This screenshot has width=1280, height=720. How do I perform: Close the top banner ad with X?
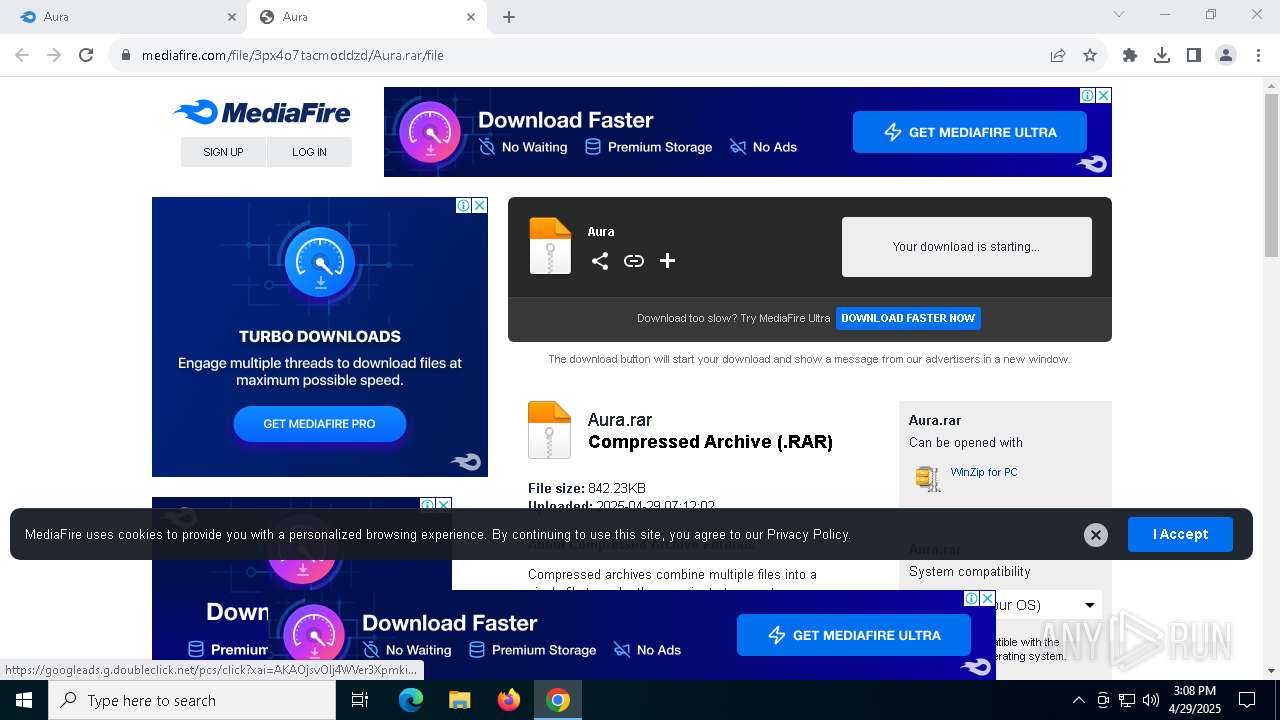(x=1103, y=96)
